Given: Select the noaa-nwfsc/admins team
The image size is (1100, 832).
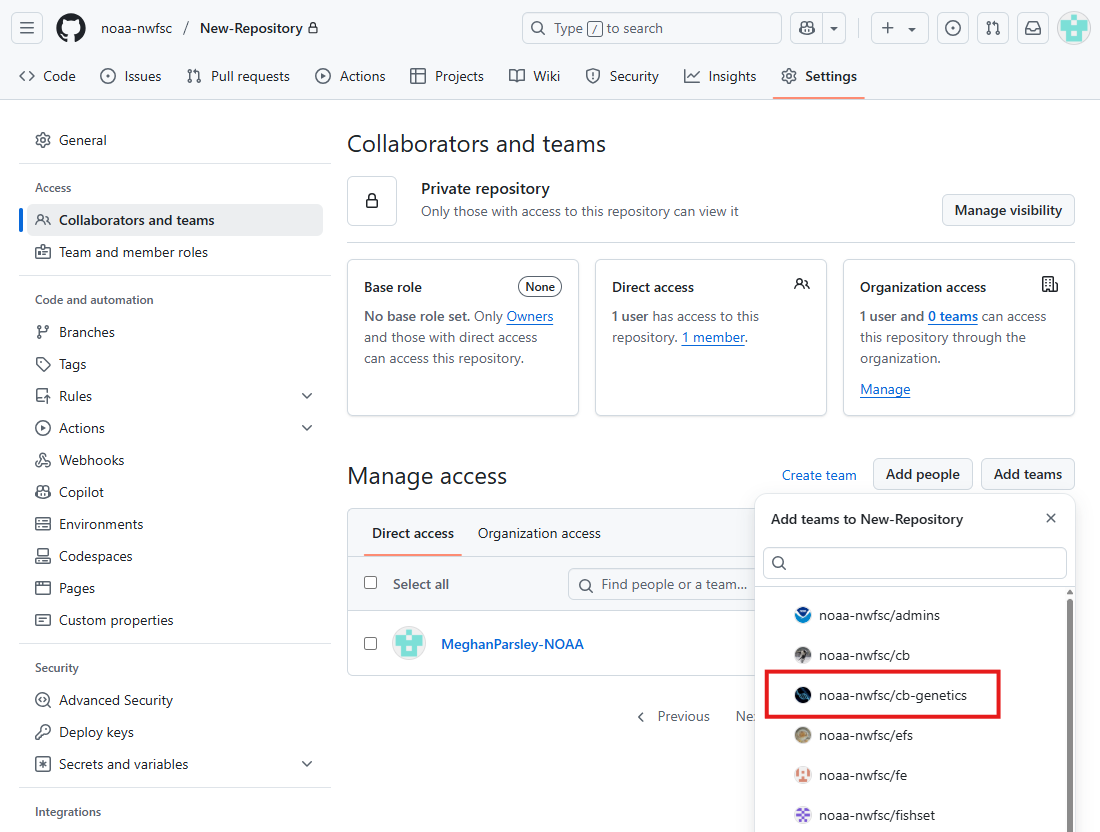Looking at the screenshot, I should click(x=915, y=615).
